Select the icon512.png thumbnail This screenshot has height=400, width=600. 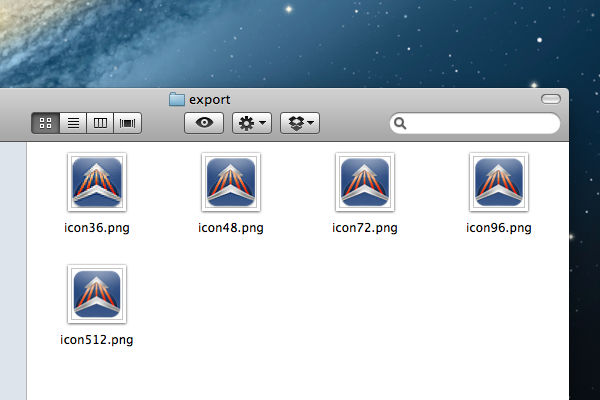[97, 294]
